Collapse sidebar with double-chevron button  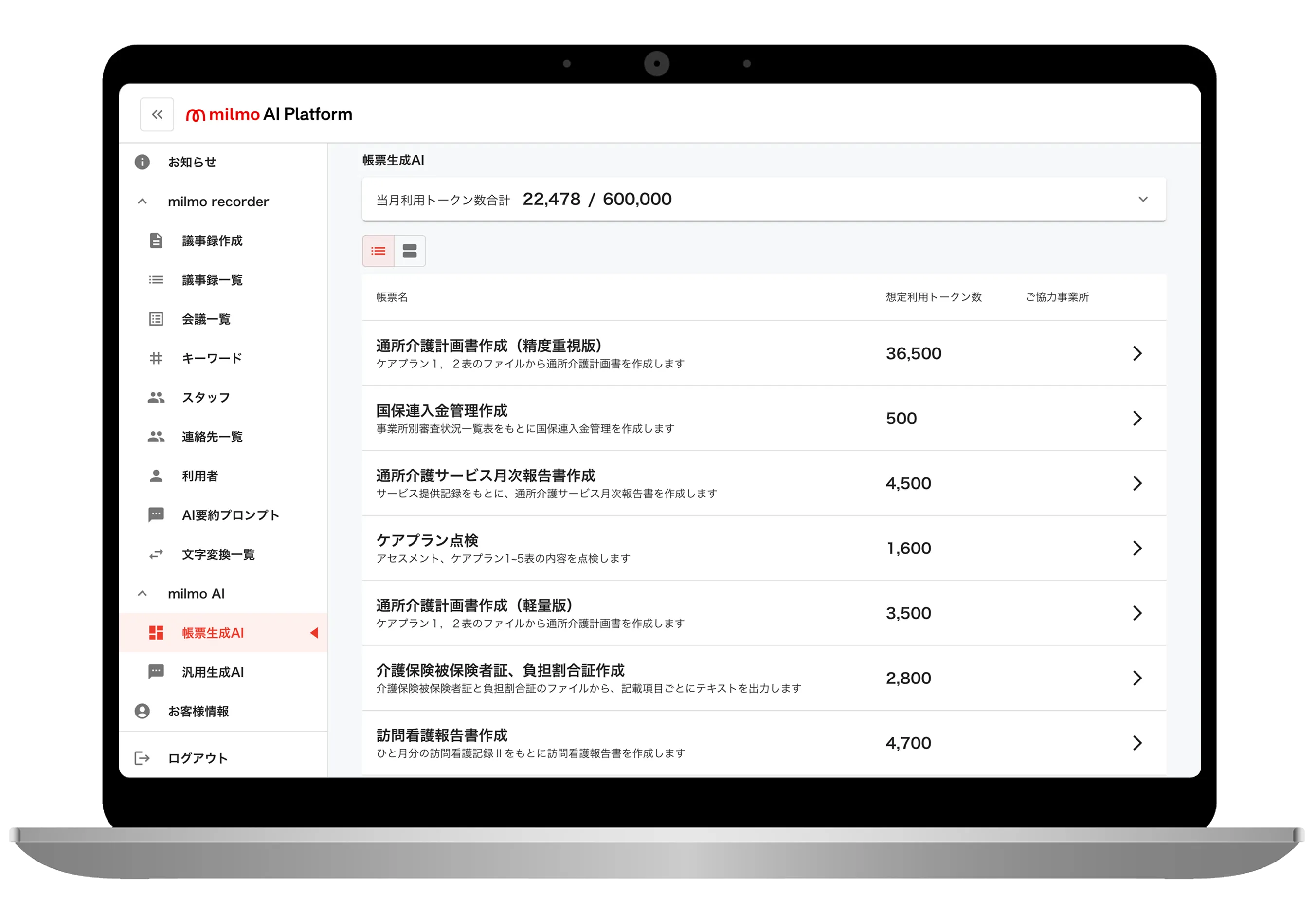(157, 115)
